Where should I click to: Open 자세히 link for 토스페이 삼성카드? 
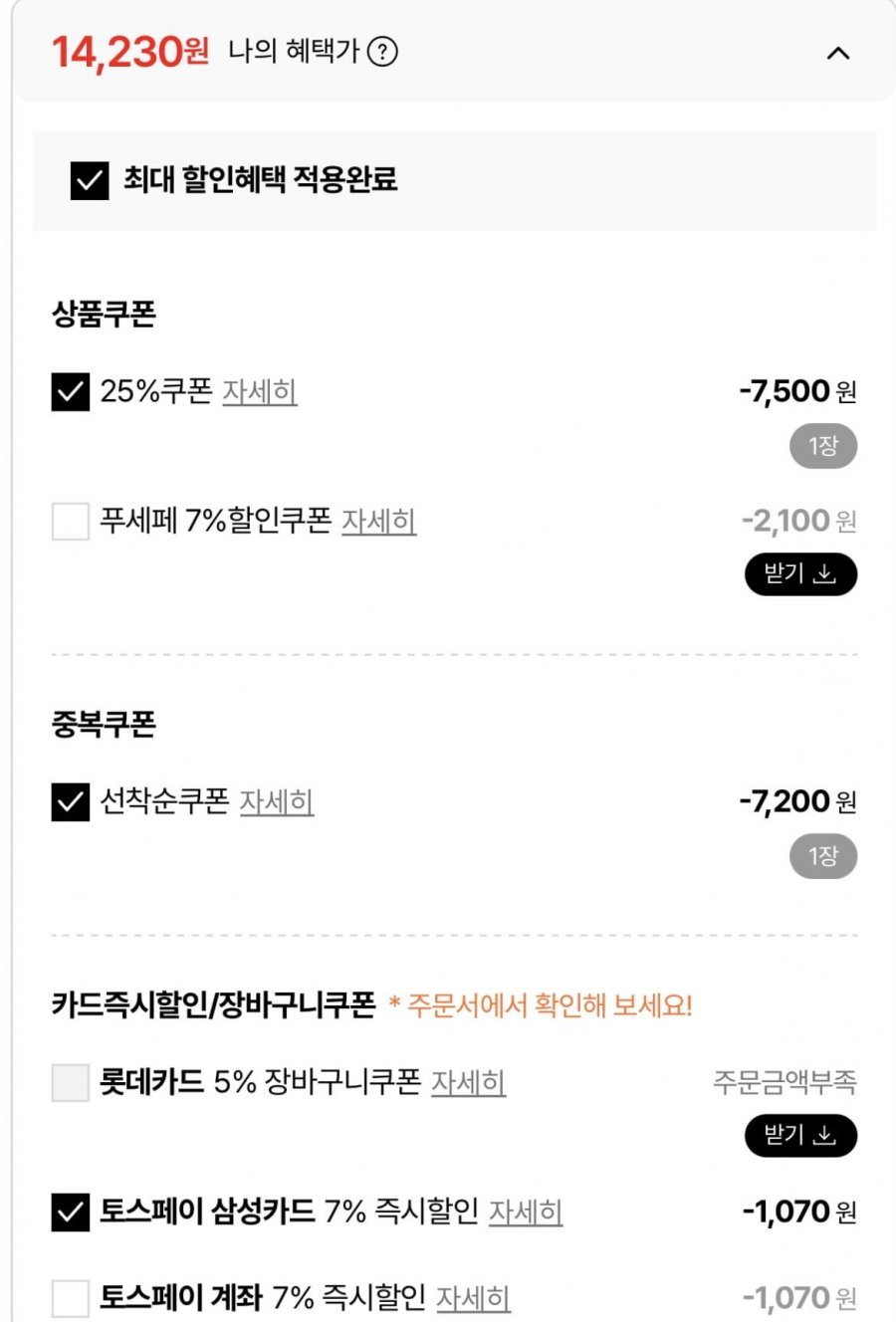coord(526,1212)
